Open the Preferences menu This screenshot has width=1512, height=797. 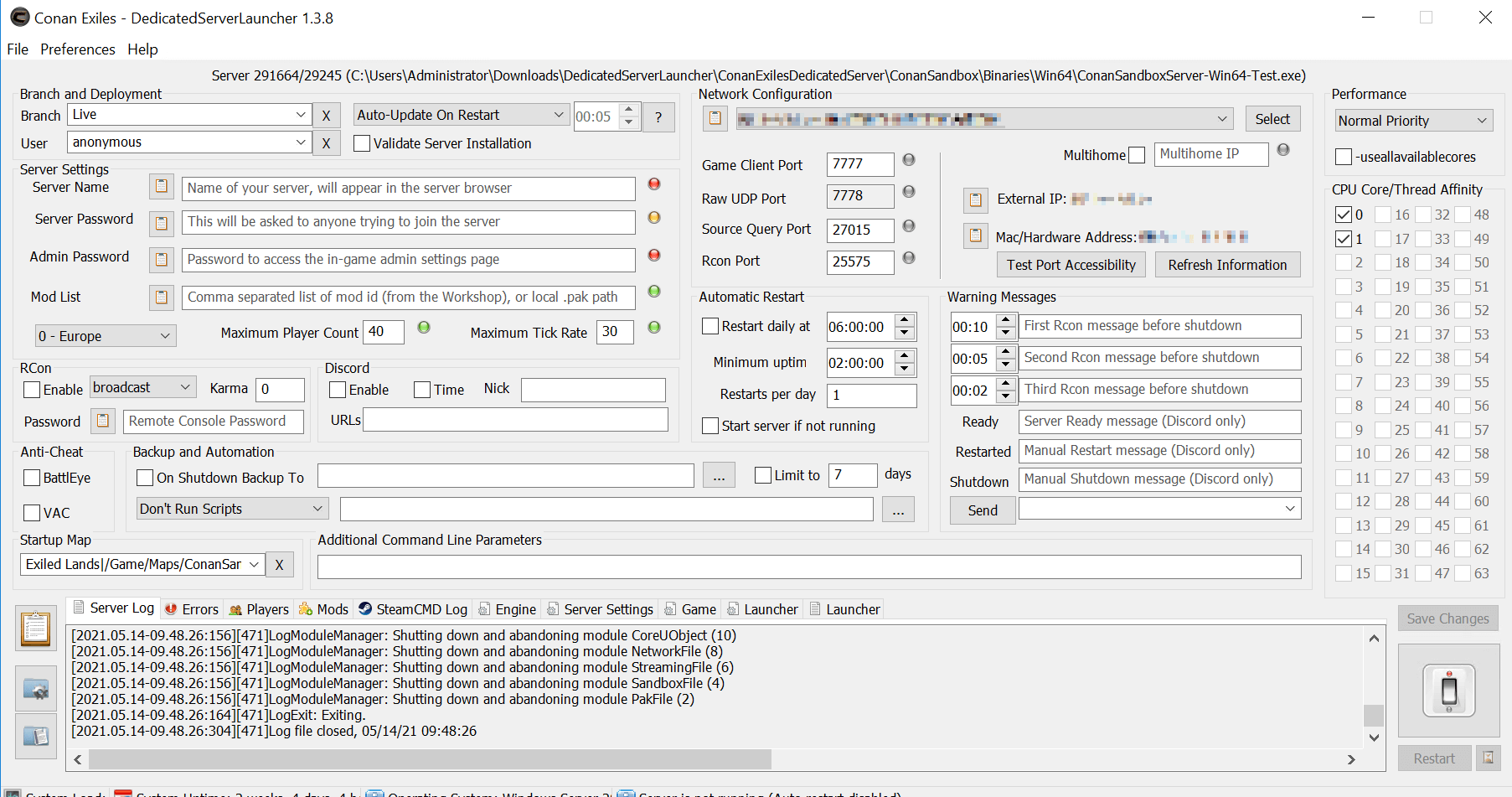78,49
